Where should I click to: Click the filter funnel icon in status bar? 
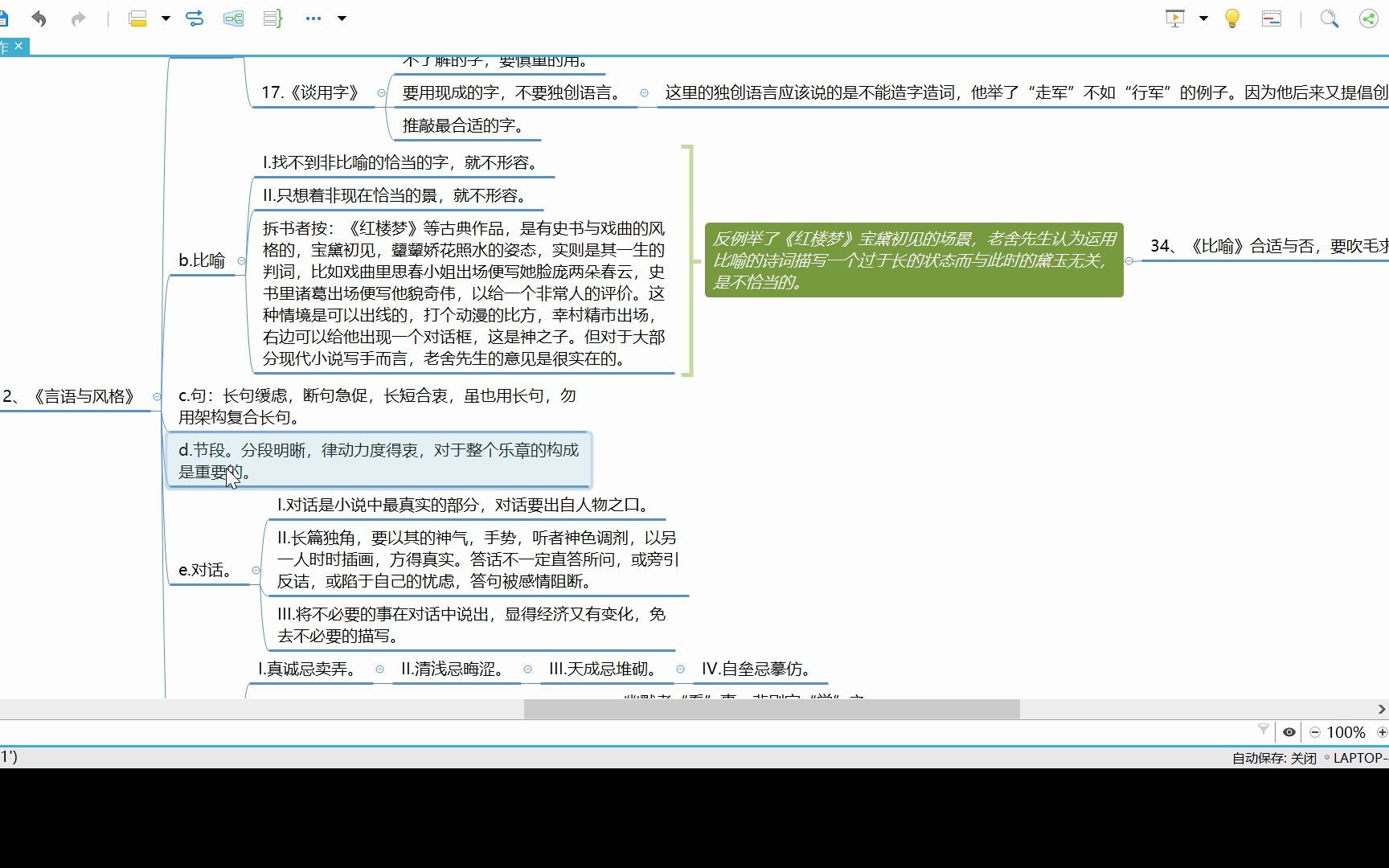pos(1264,730)
